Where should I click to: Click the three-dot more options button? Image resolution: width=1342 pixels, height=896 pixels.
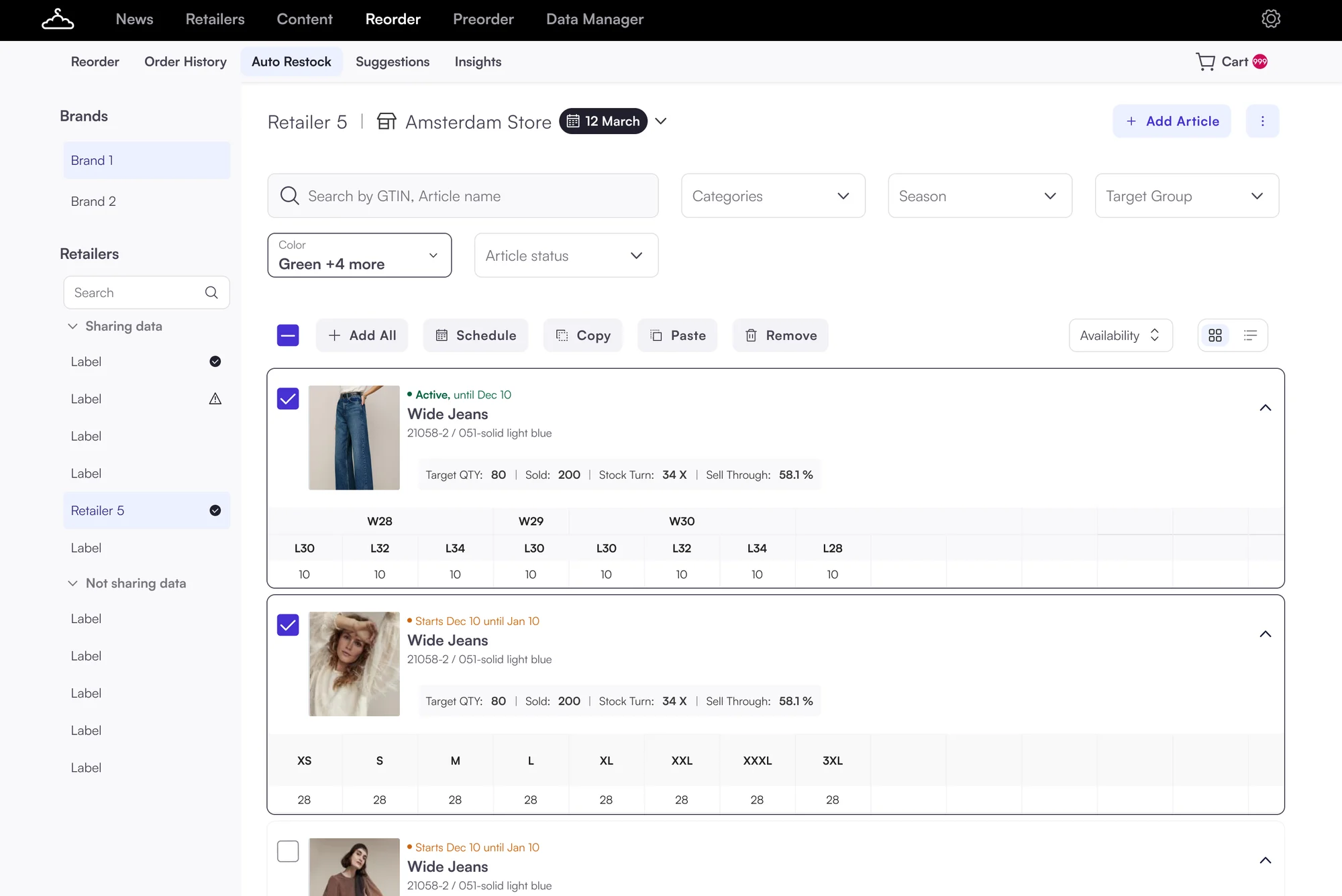(x=1262, y=121)
